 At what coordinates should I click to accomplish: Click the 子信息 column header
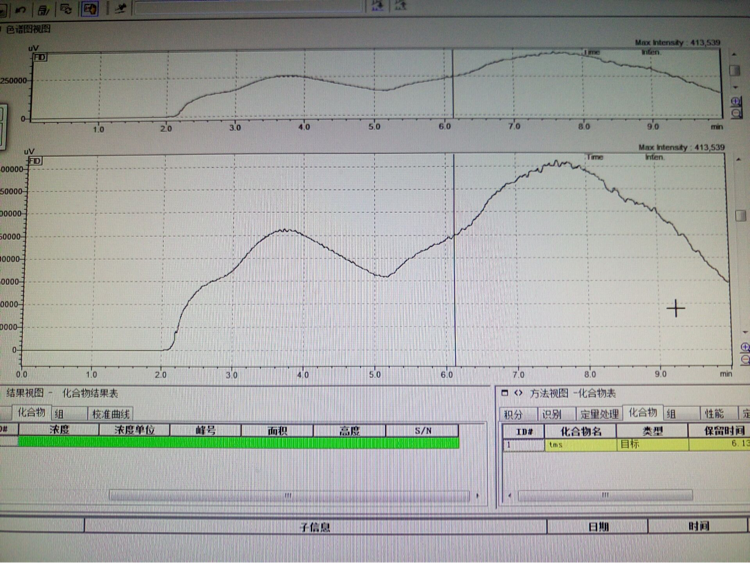pos(315,527)
